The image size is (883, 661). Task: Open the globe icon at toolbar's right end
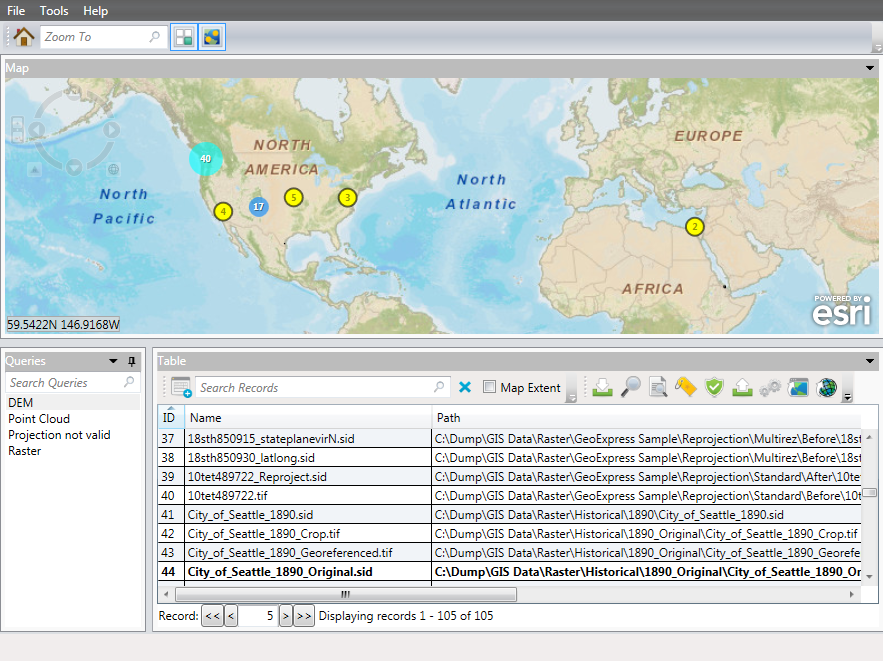click(x=827, y=387)
